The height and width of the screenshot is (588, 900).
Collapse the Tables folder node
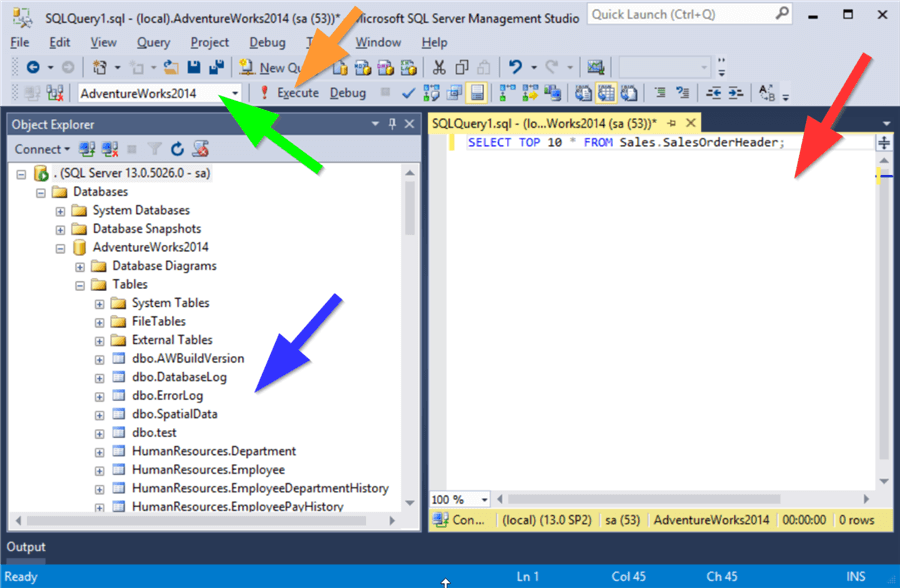(80, 285)
